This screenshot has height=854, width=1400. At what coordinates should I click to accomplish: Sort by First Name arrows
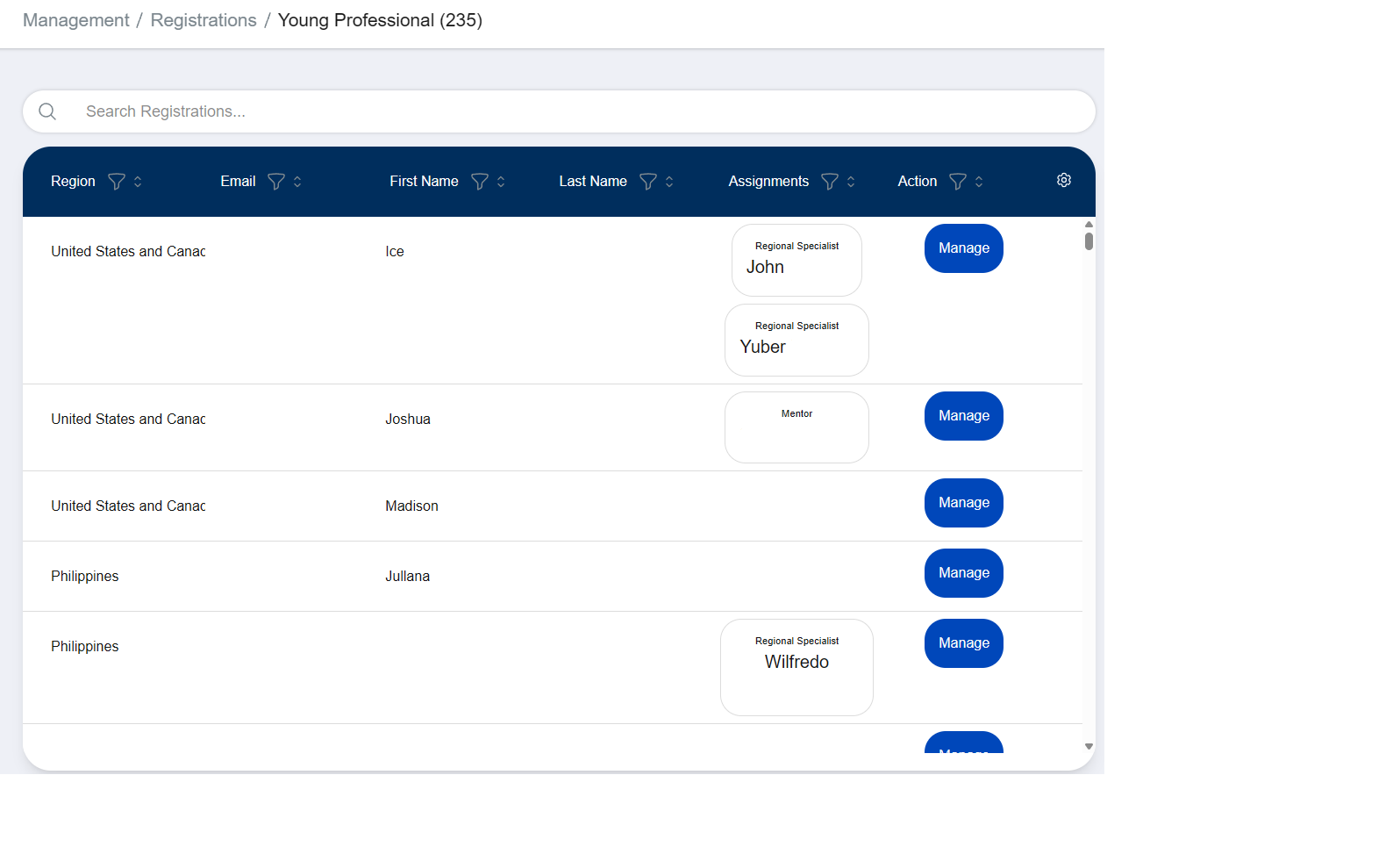point(501,182)
